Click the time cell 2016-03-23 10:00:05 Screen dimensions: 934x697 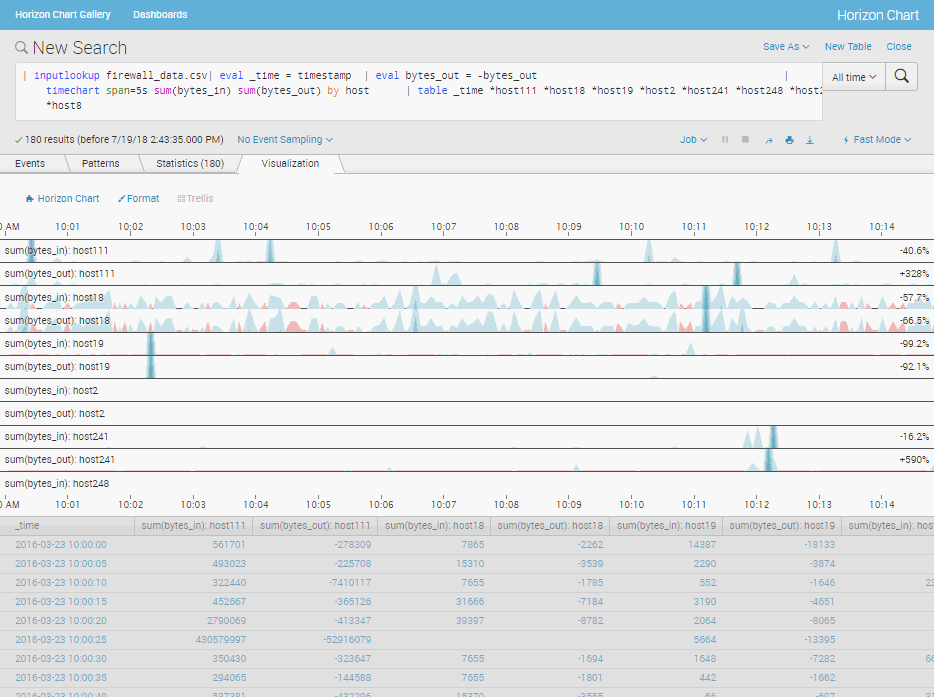coord(61,564)
